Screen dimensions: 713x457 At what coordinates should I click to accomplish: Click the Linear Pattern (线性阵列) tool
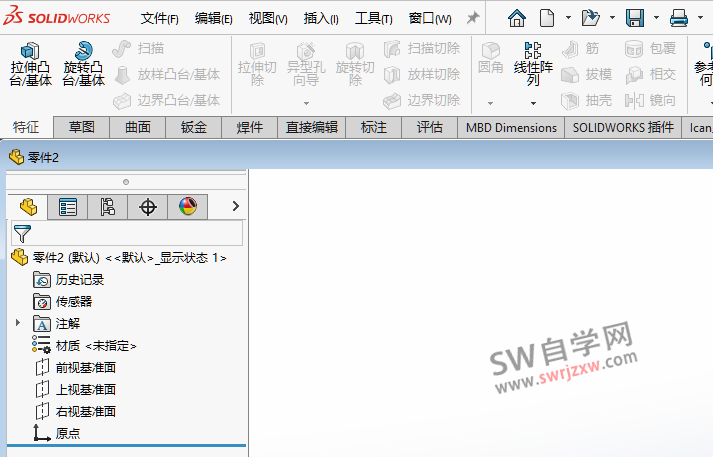click(x=533, y=64)
